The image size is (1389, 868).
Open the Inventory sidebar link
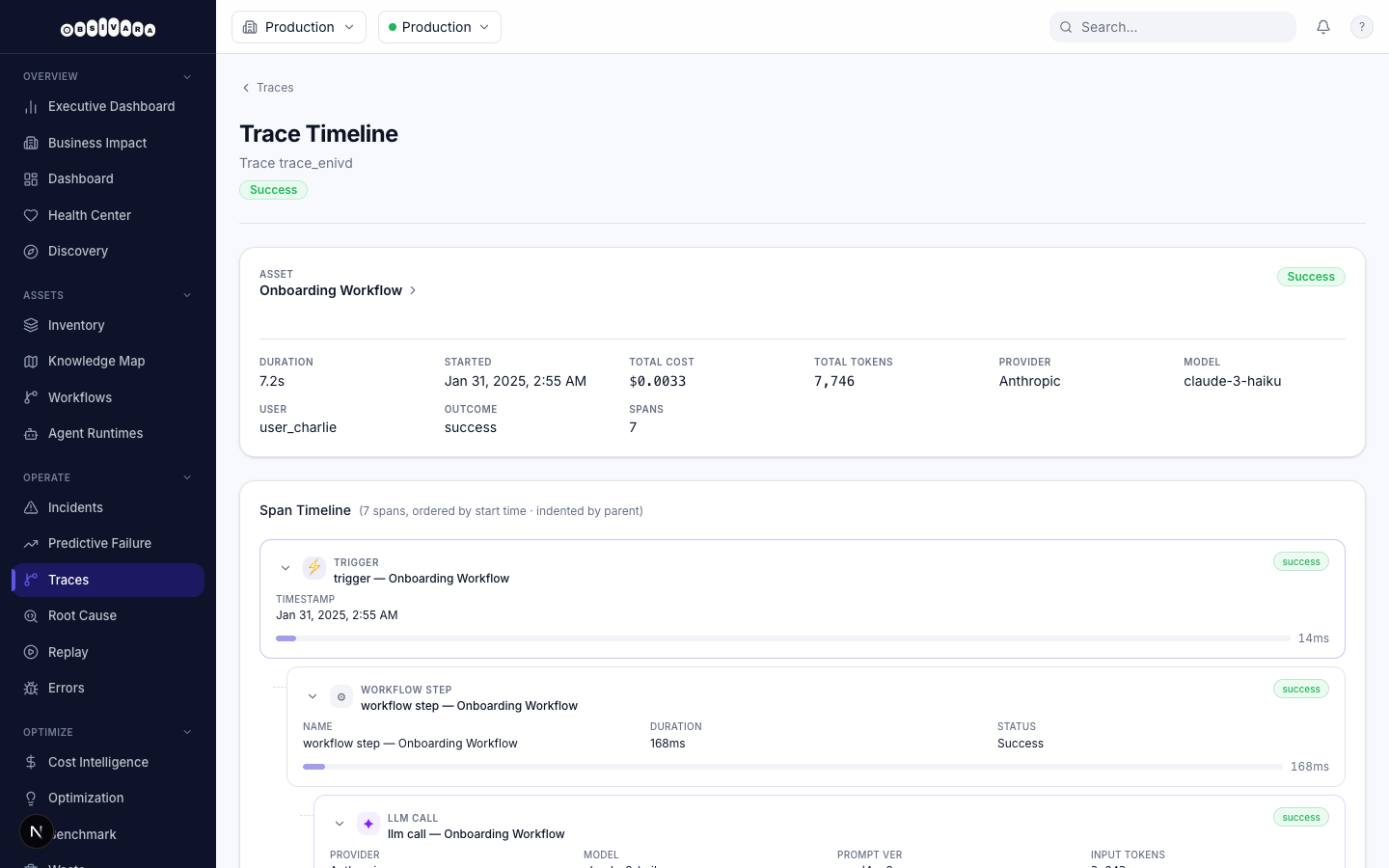(x=108, y=325)
